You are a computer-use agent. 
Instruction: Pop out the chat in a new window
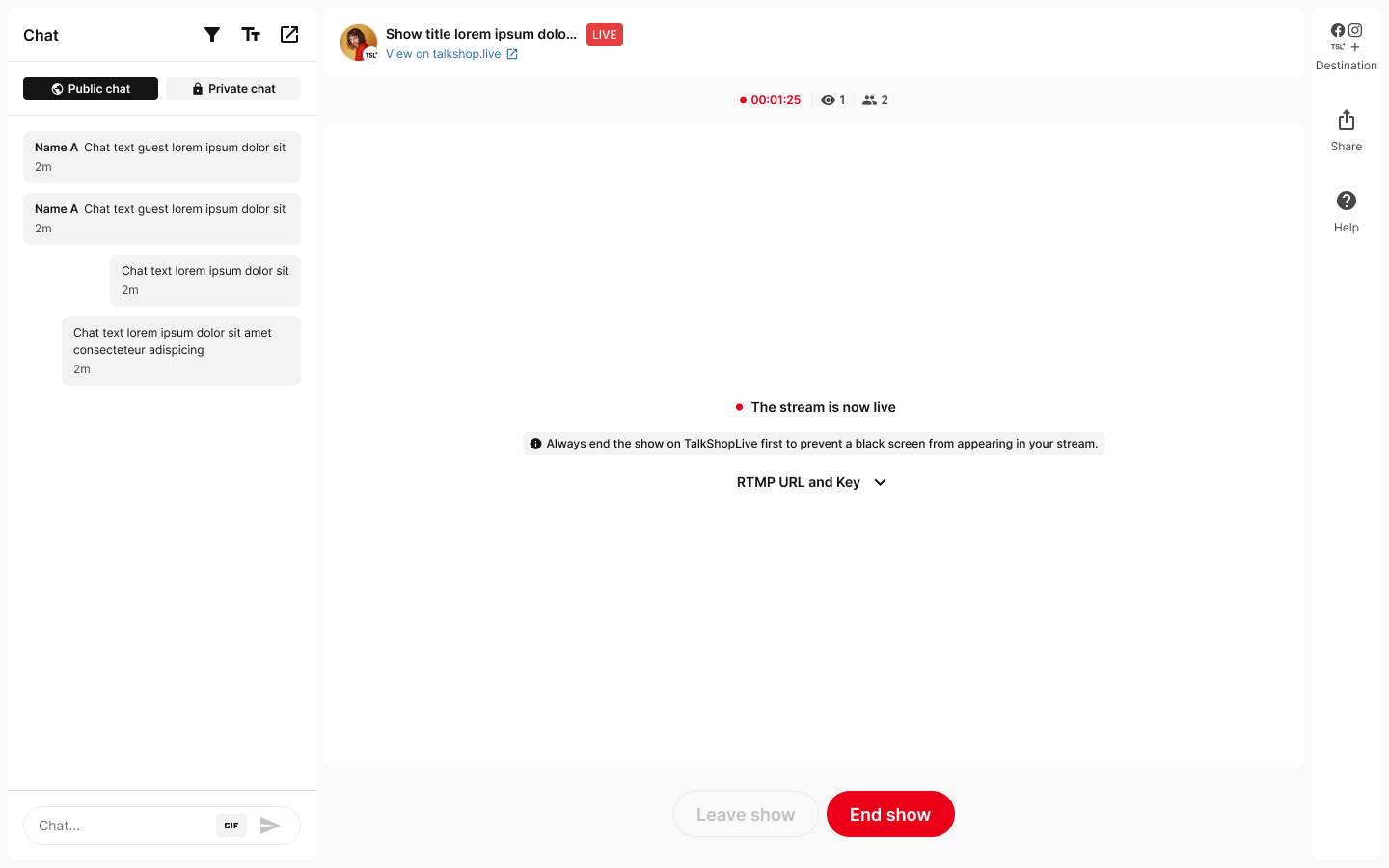tap(289, 35)
